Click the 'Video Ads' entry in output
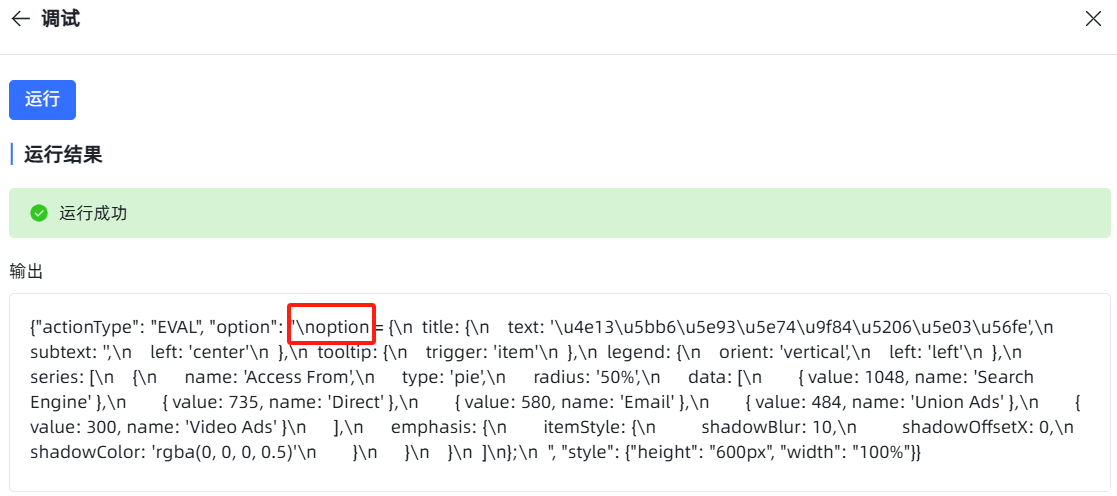This screenshot has height=496, width=1117. [x=232, y=427]
